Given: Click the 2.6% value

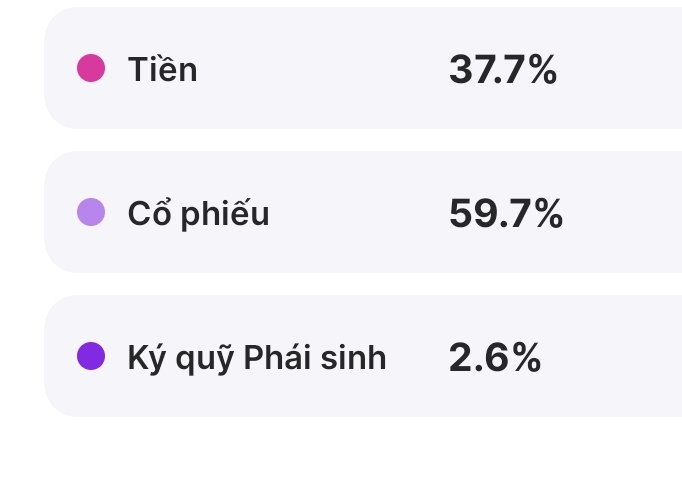Looking at the screenshot, I should click(x=494, y=358).
